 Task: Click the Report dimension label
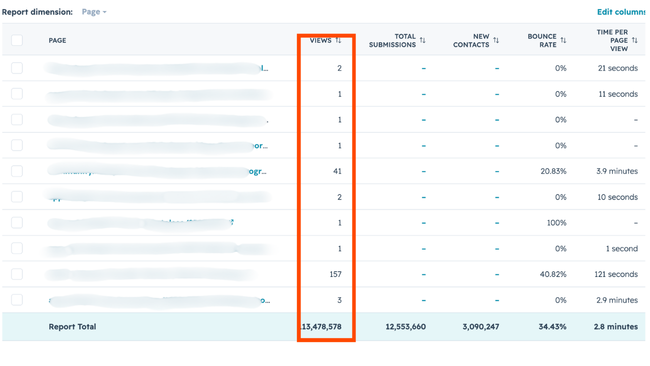click(x=37, y=12)
